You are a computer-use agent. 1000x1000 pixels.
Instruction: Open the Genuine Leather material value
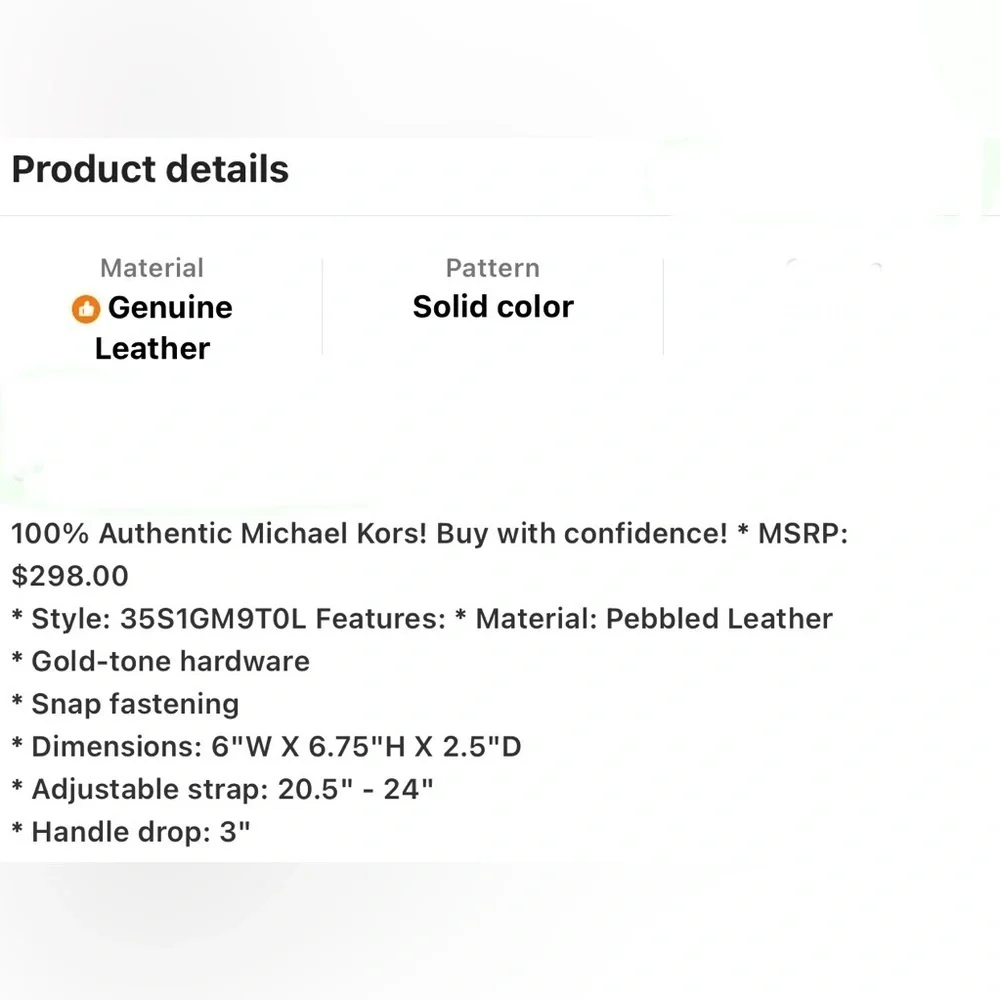click(x=152, y=328)
